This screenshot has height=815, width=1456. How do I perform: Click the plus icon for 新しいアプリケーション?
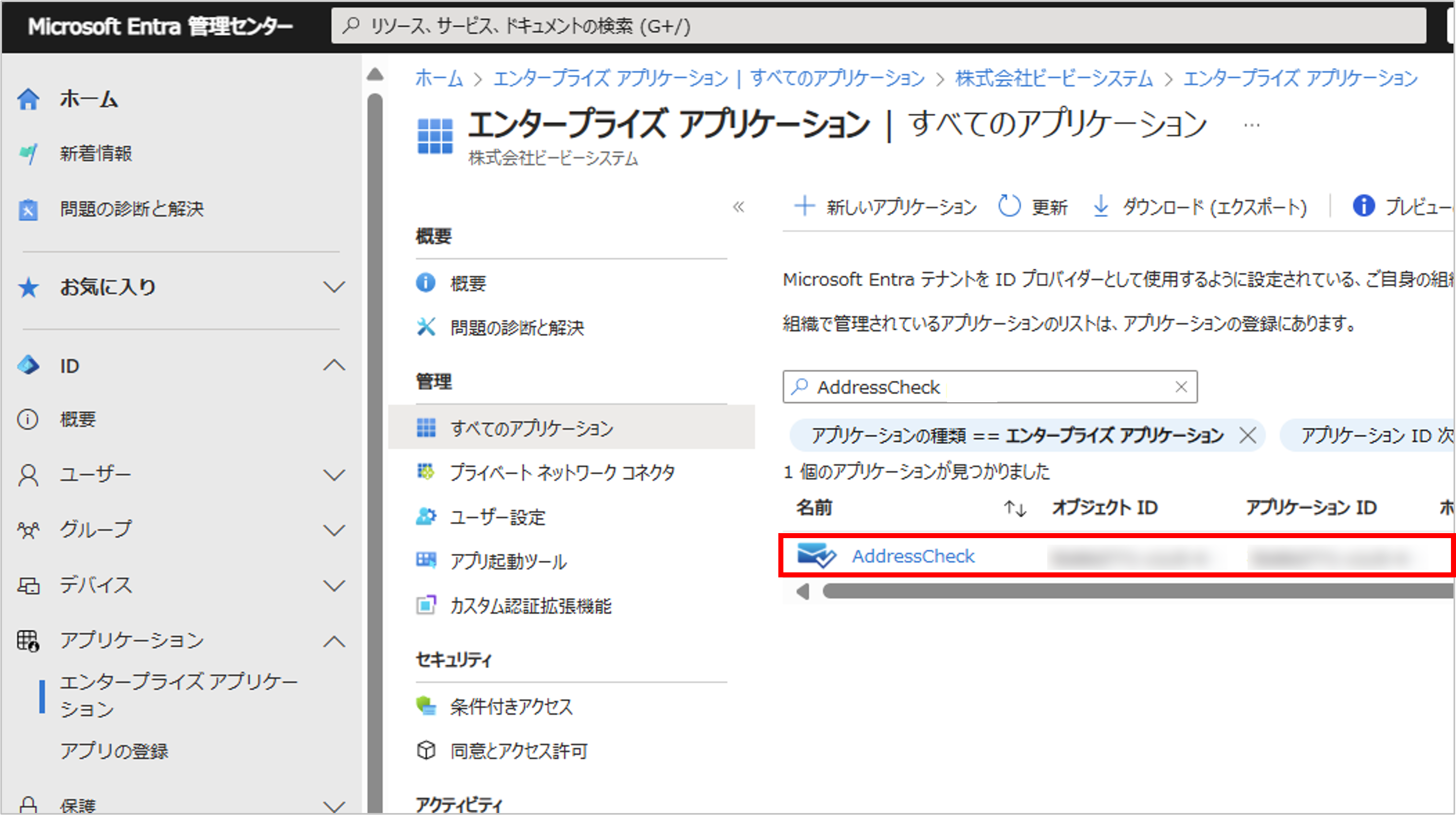point(804,206)
